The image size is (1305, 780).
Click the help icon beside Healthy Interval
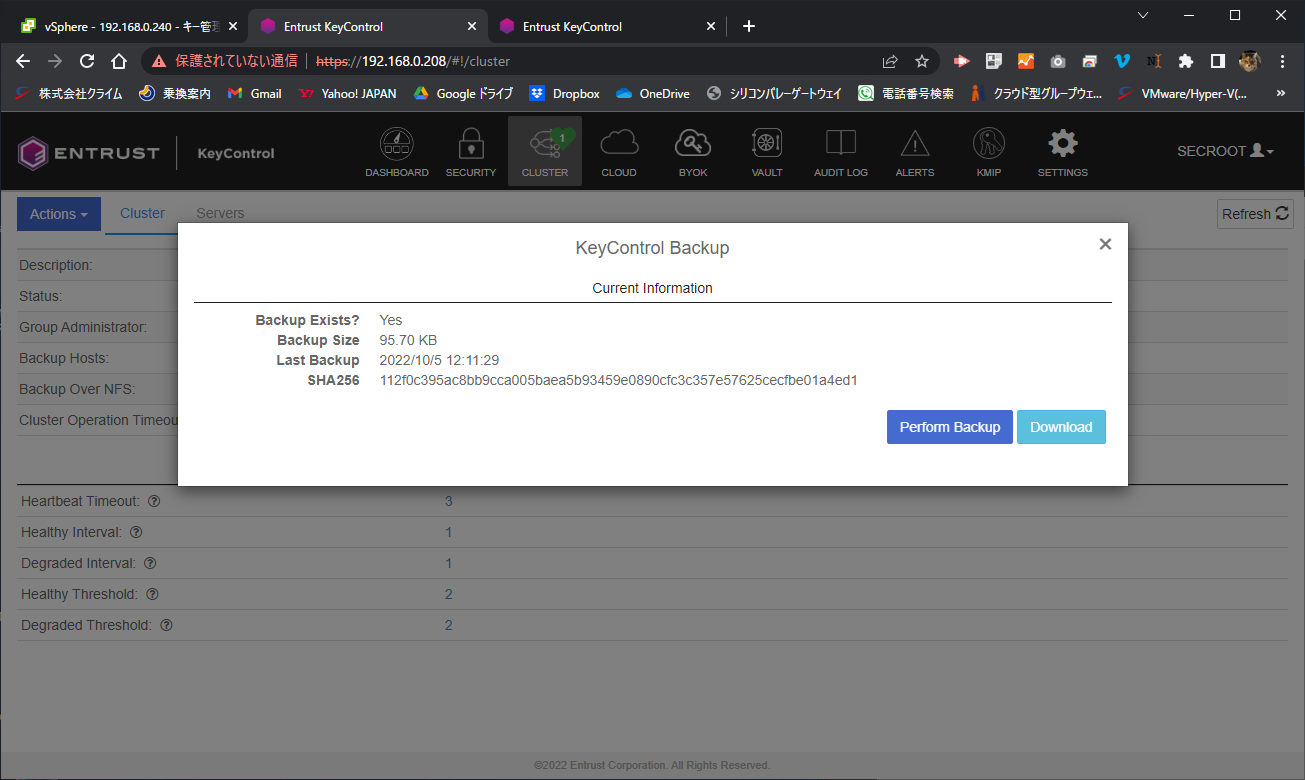pyautogui.click(x=136, y=532)
